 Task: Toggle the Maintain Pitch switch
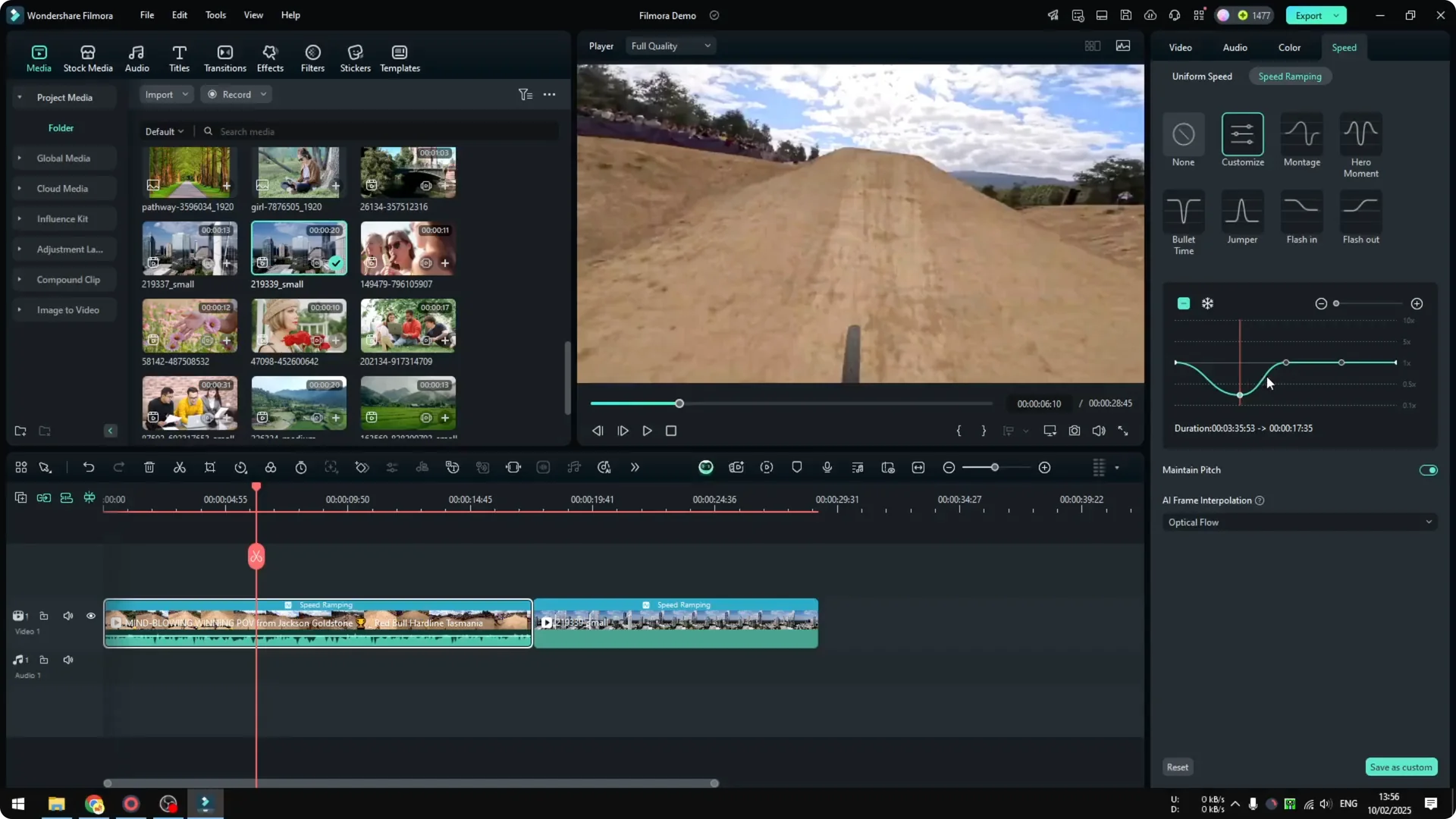coord(1428,469)
